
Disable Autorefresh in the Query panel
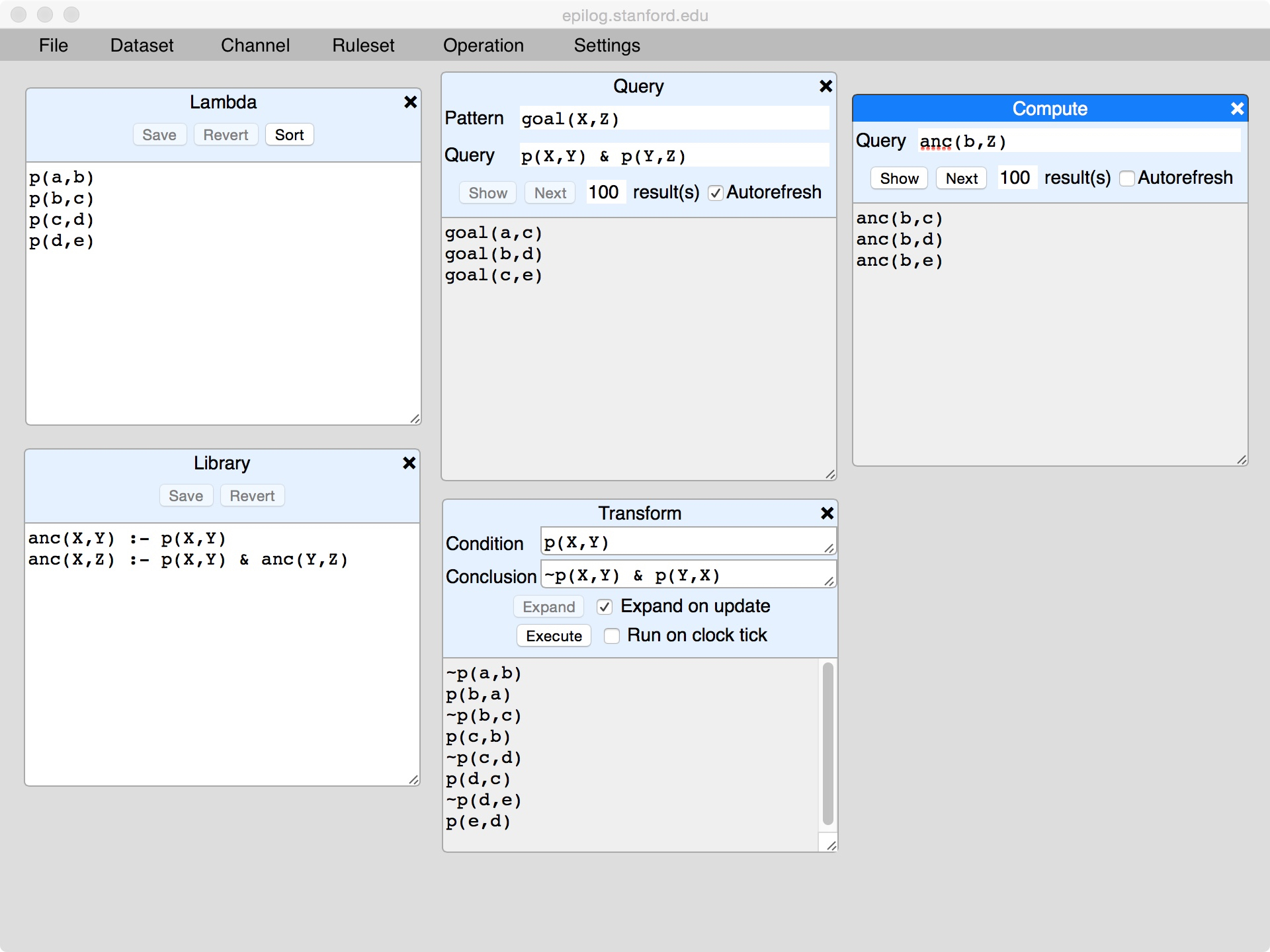[715, 193]
